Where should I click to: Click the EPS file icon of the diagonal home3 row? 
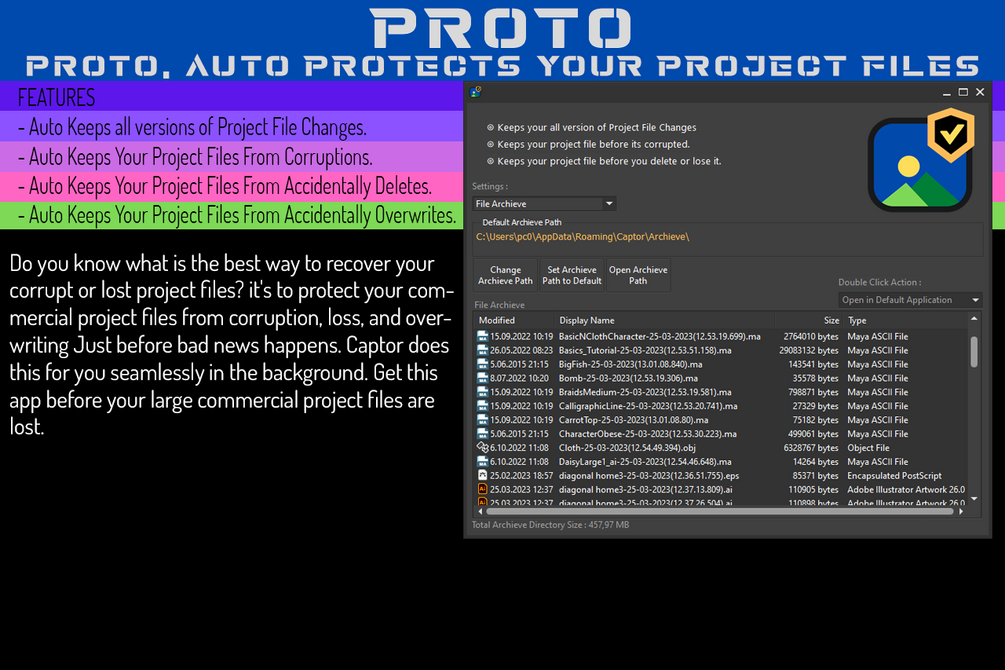point(483,476)
